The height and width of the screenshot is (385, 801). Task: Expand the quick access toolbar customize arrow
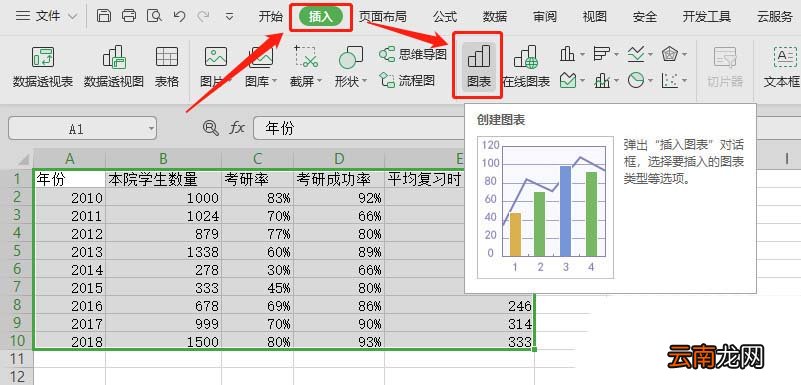229,16
